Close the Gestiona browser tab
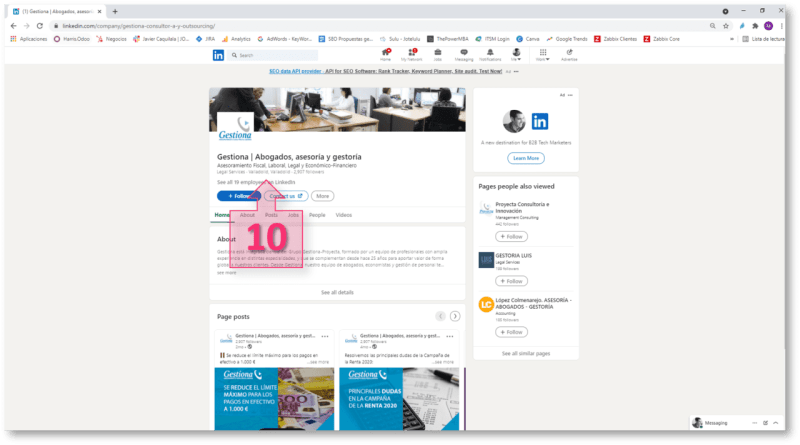 [99, 11]
